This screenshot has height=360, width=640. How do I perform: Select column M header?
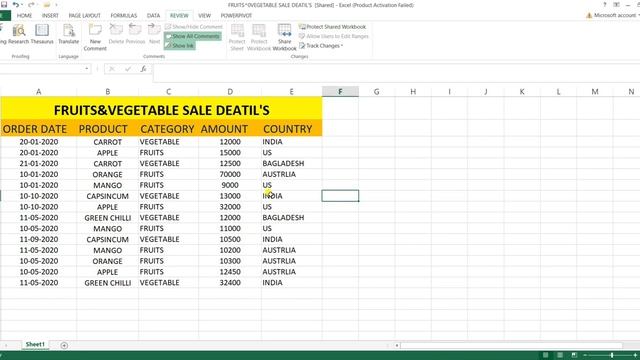tap(595, 91)
